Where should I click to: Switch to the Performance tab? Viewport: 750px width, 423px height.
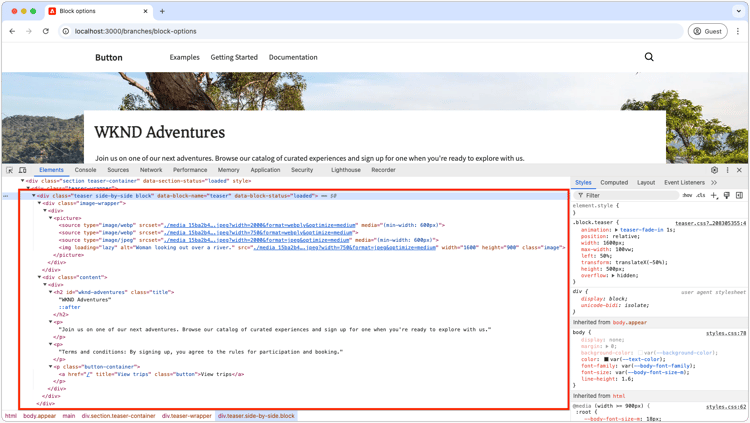(x=190, y=170)
